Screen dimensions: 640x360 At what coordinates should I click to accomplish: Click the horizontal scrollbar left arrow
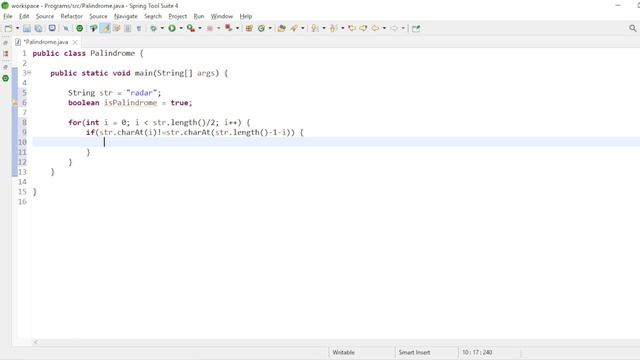[36, 342]
